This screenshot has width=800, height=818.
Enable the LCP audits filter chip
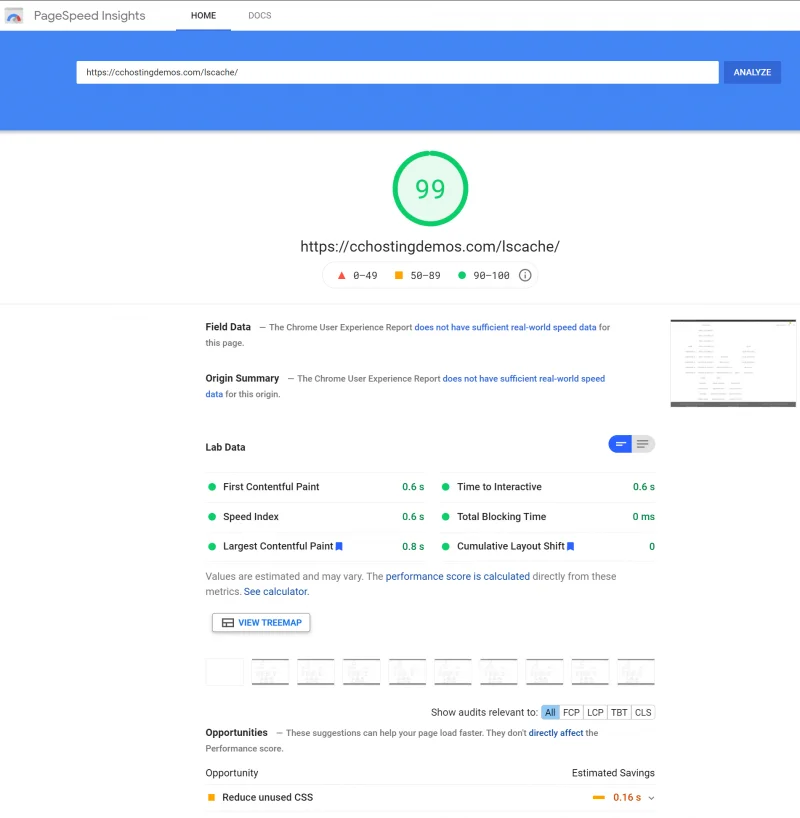[x=594, y=712]
